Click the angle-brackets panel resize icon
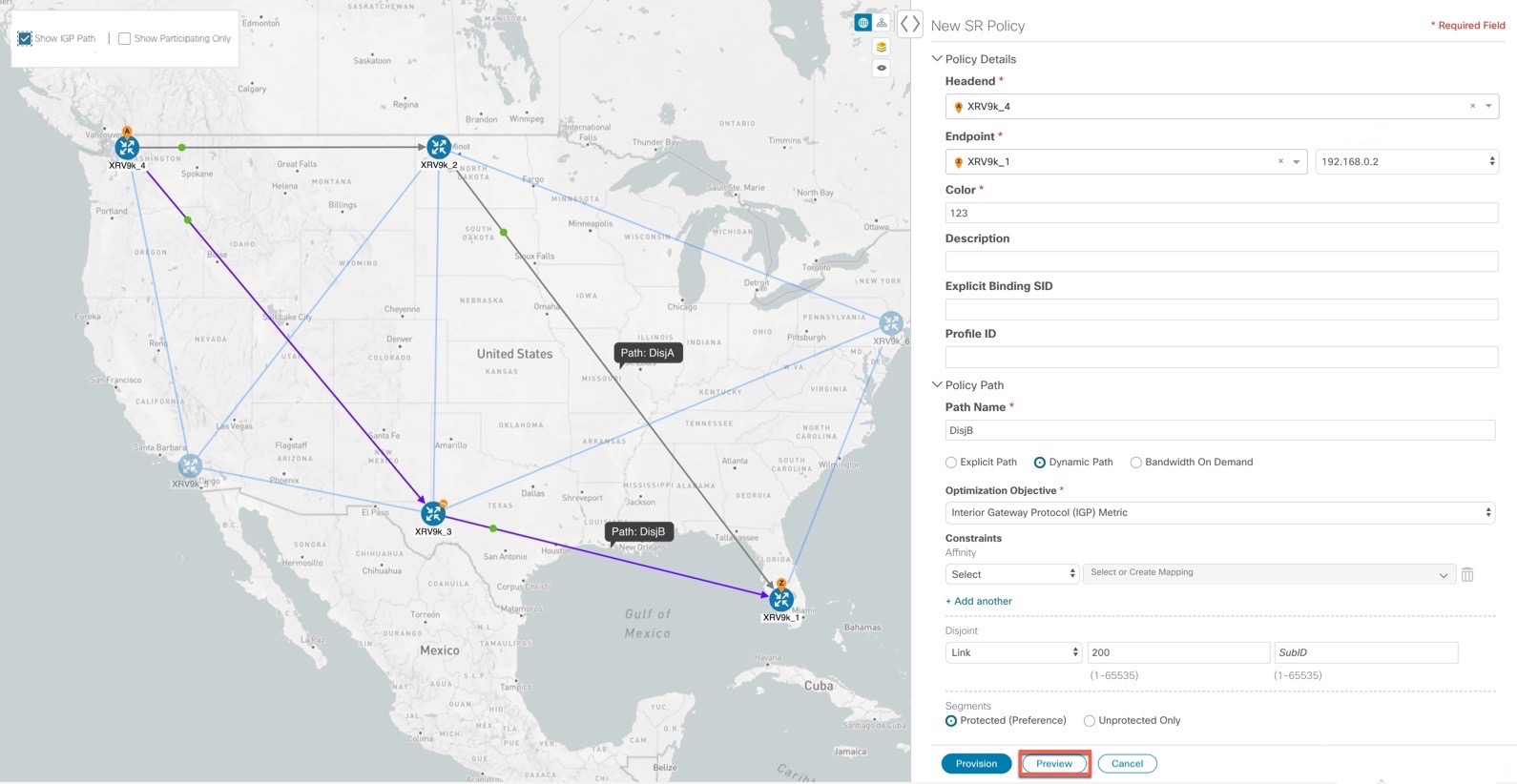Screen dimensions: 1517x784 [x=910, y=25]
